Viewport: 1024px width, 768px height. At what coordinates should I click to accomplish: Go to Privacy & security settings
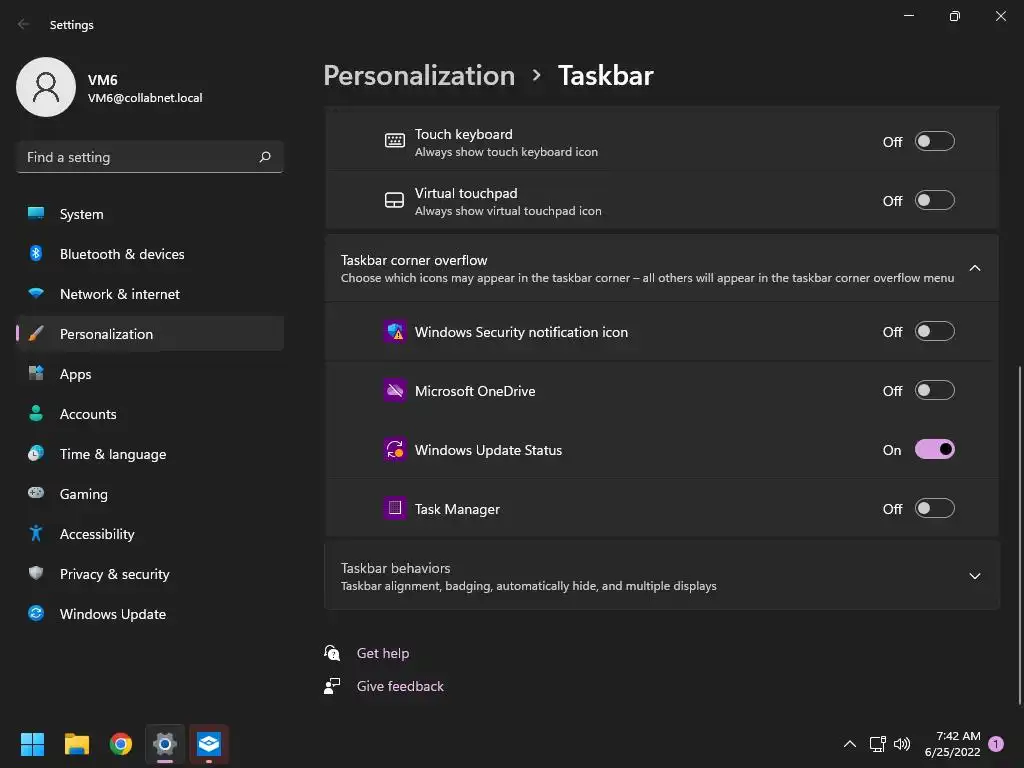pyautogui.click(x=114, y=574)
